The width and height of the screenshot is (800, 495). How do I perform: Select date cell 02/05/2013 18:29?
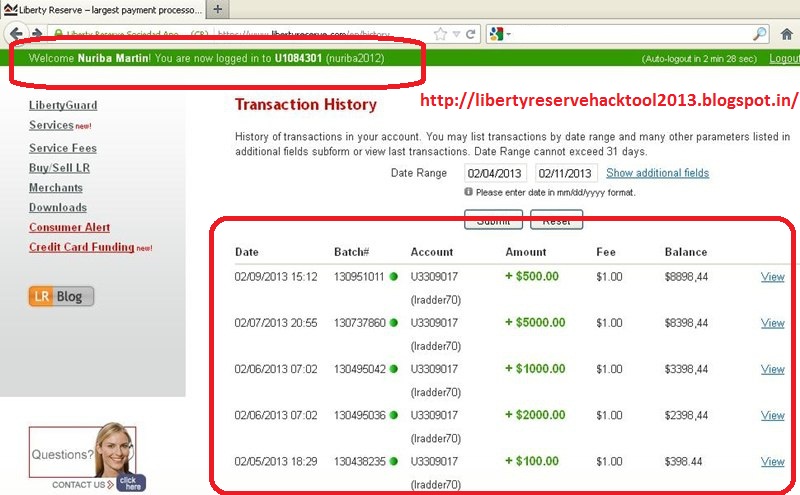276,462
